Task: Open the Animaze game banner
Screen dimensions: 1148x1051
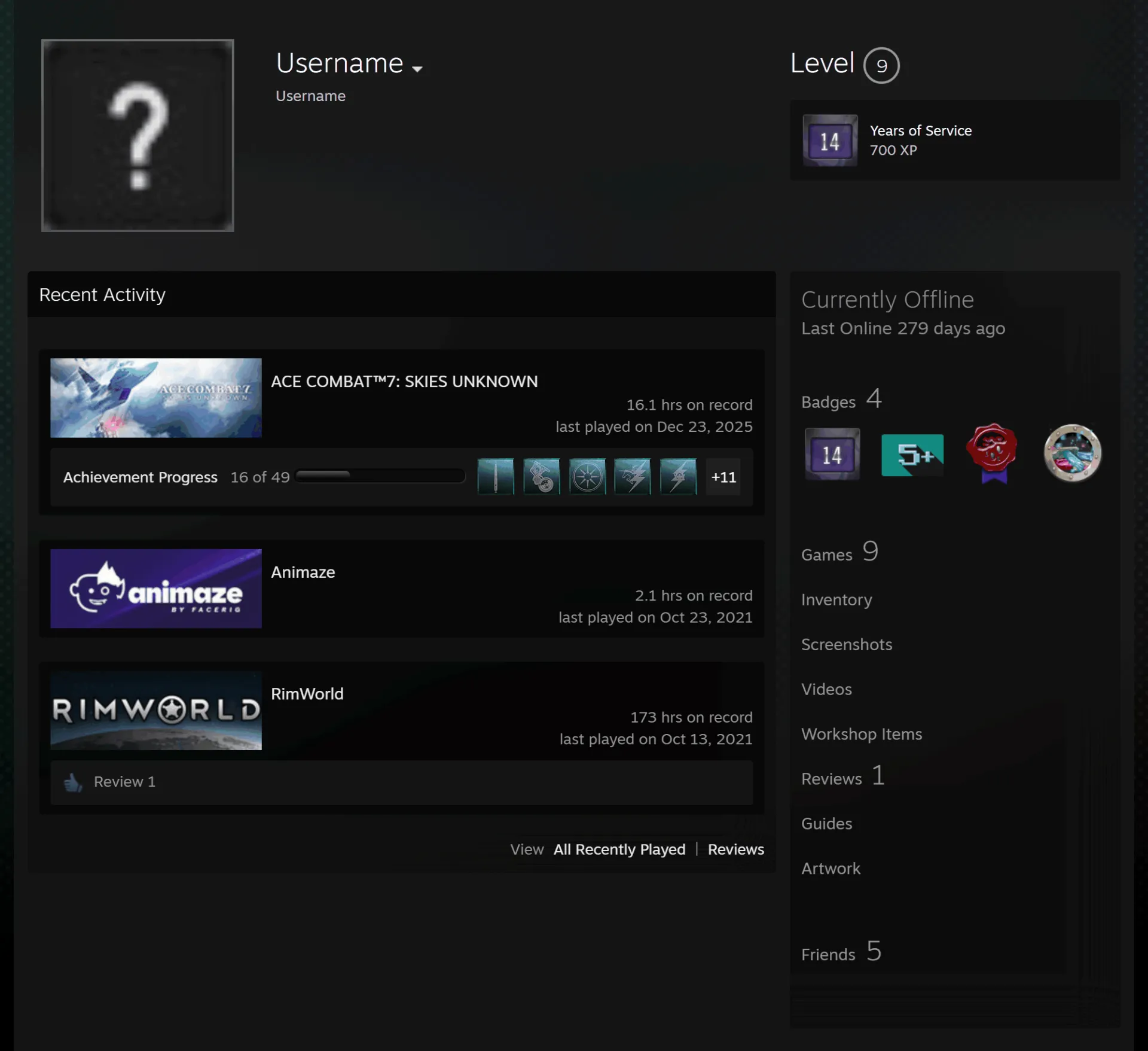Action: (156, 589)
